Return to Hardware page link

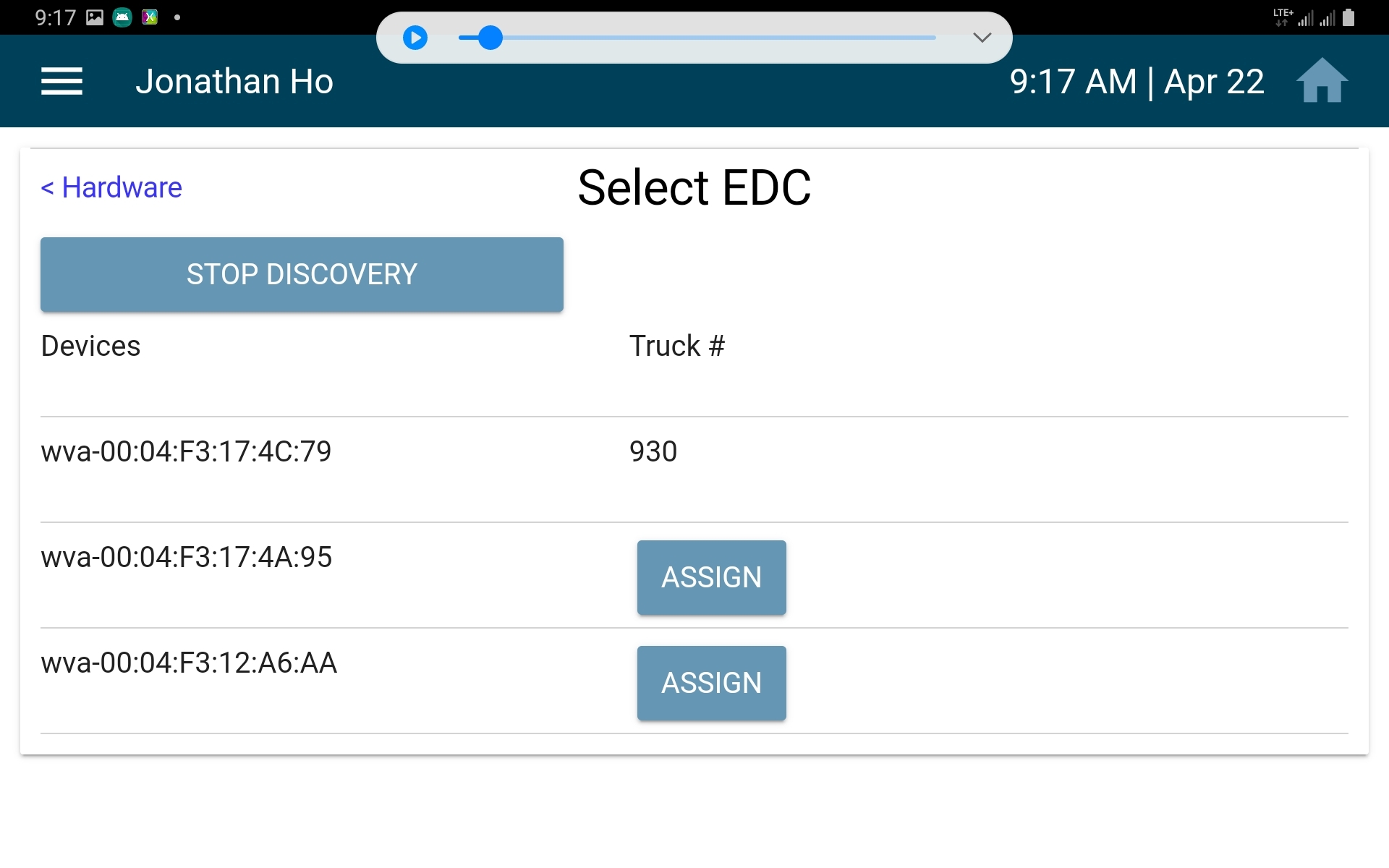111,187
